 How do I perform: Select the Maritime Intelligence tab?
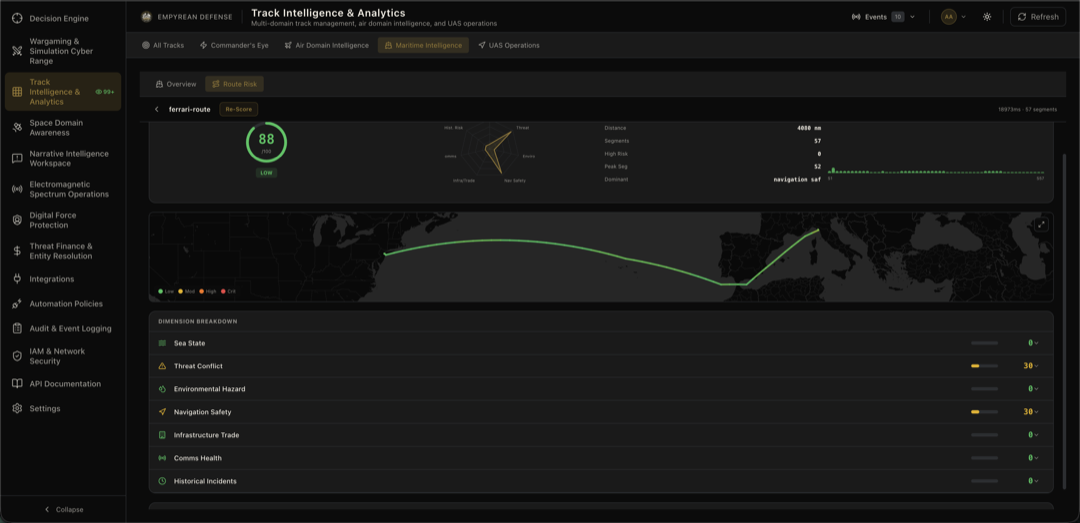pos(424,45)
